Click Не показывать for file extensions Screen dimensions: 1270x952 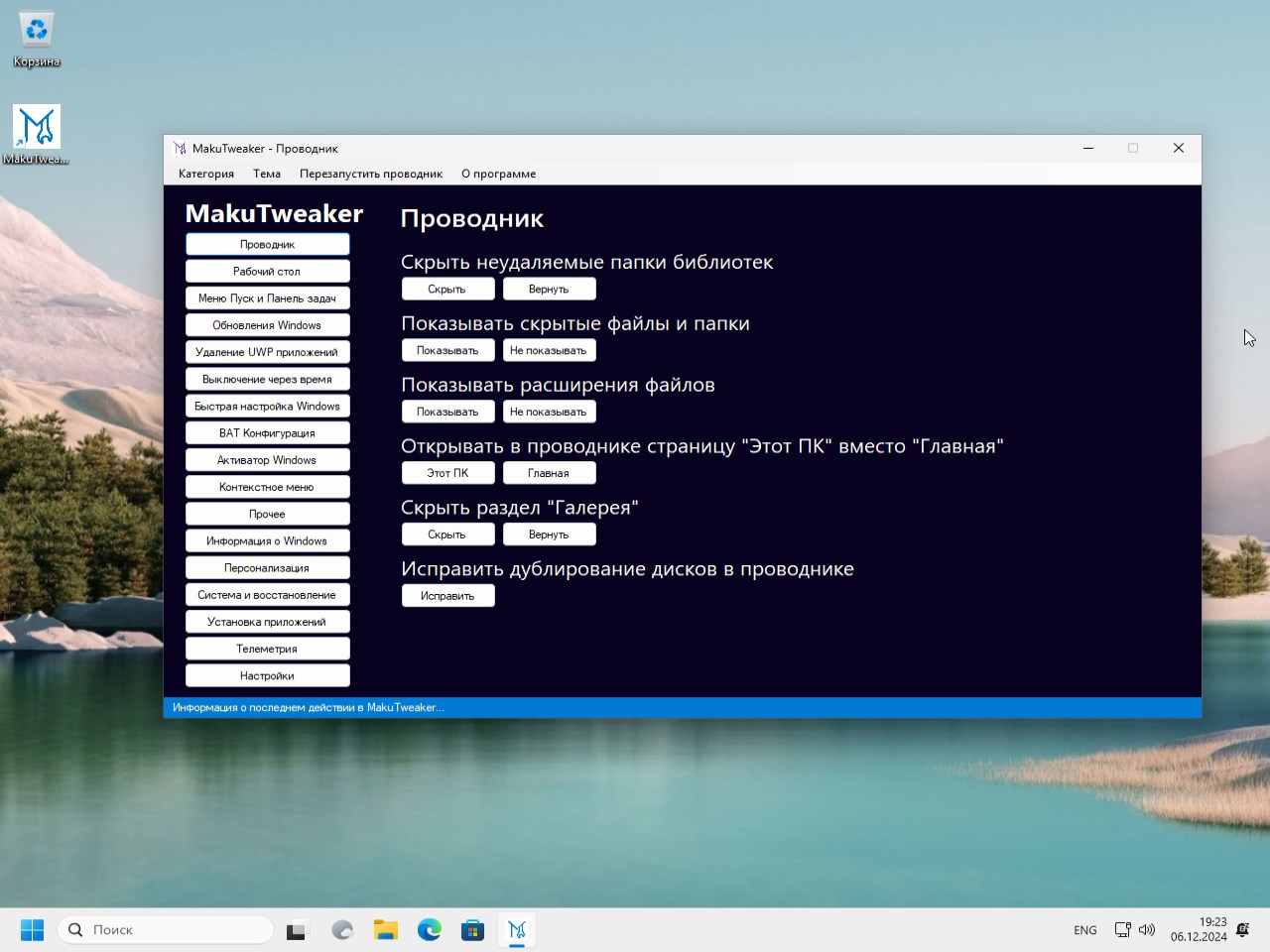pyautogui.click(x=549, y=412)
